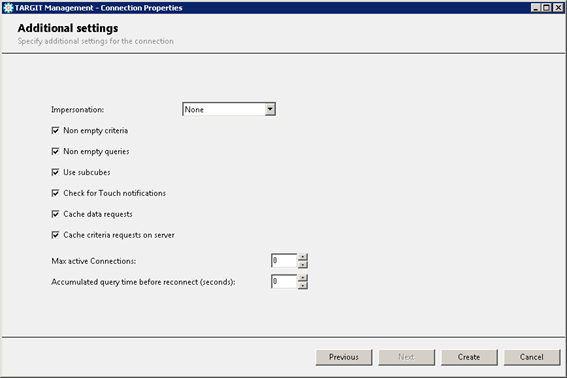Select the Impersonation combo box showing None
Viewport: 567px width, 378px height.
pos(229,109)
